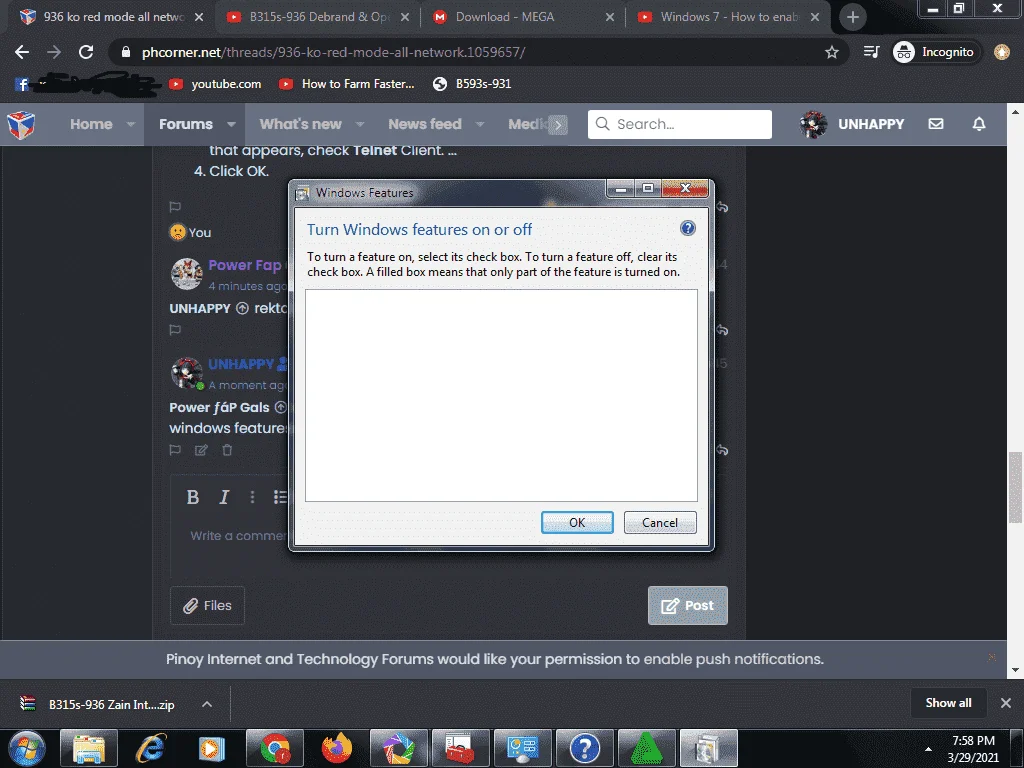Open the inbox envelope icon
Screen dimensions: 1024x768
pos(936,124)
